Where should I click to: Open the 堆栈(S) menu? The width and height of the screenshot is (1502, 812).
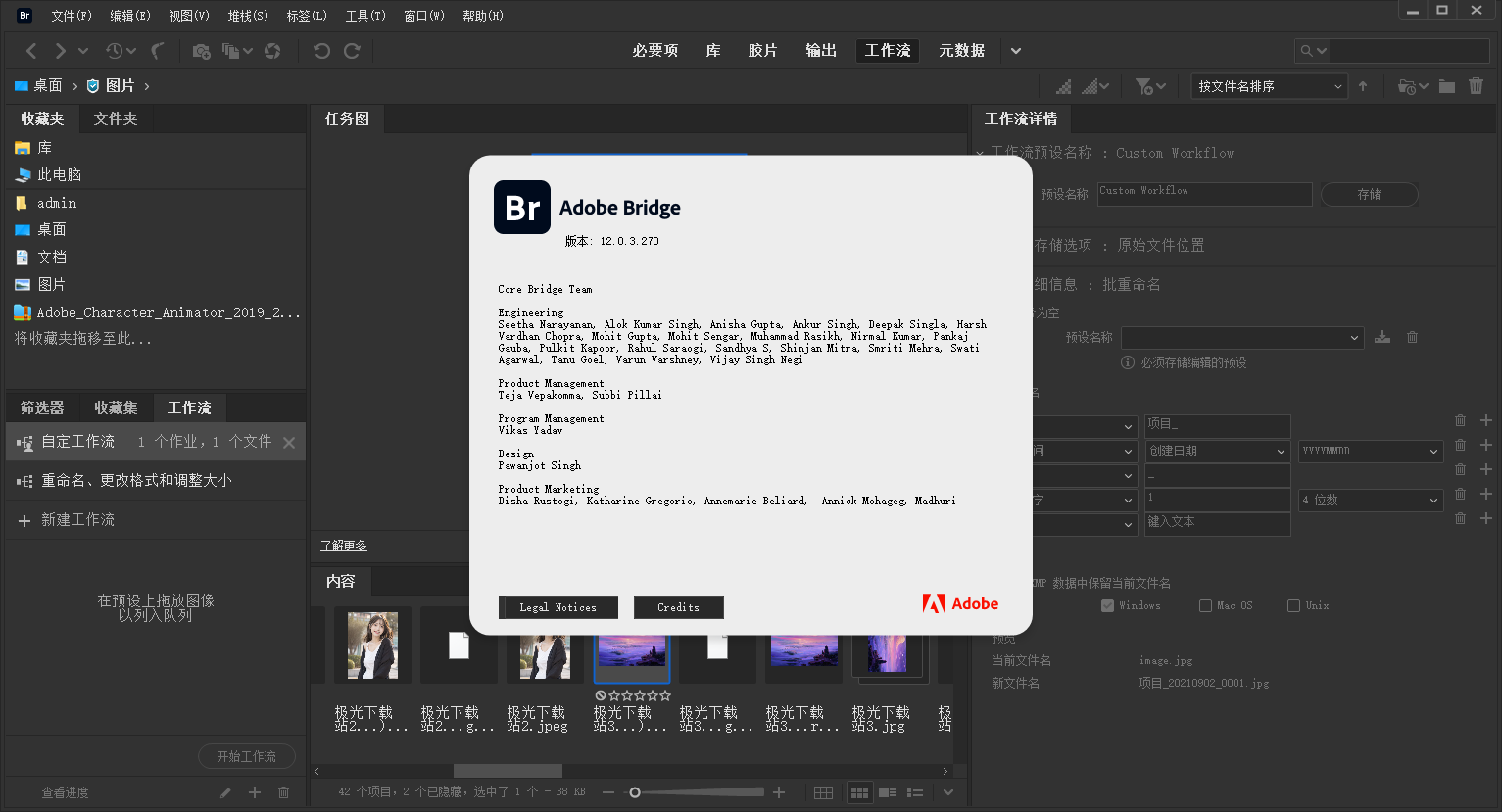click(x=248, y=16)
